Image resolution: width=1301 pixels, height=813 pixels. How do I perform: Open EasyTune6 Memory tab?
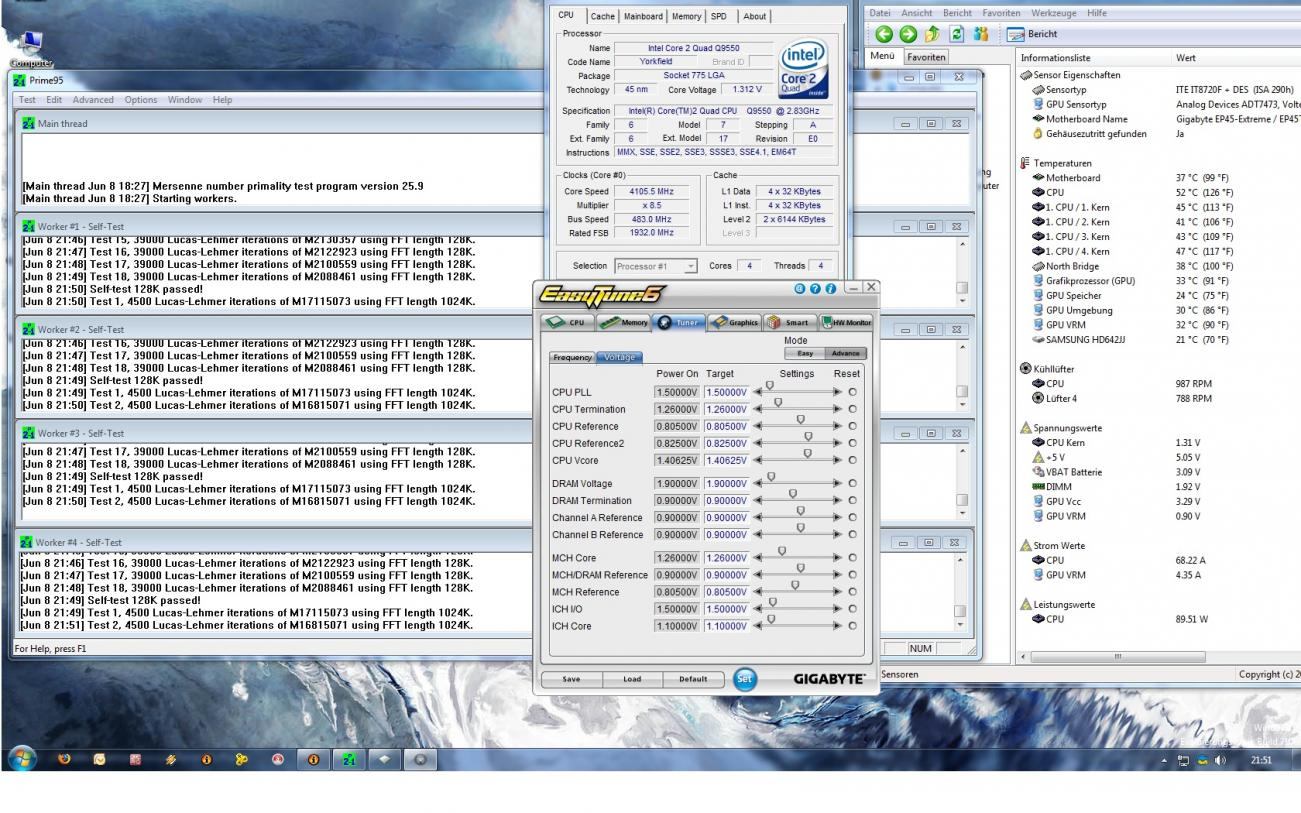[623, 322]
